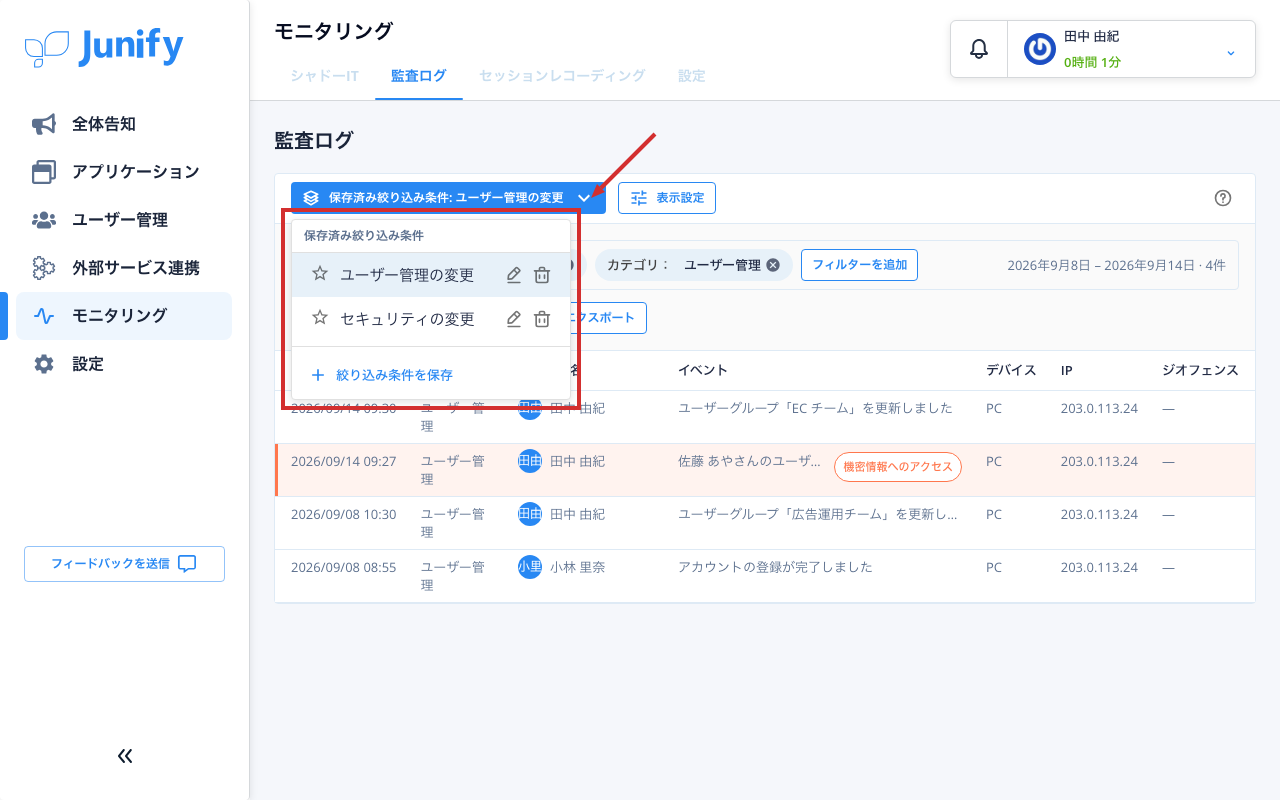
Task: Switch to 監査ログ tab
Action: (419, 76)
